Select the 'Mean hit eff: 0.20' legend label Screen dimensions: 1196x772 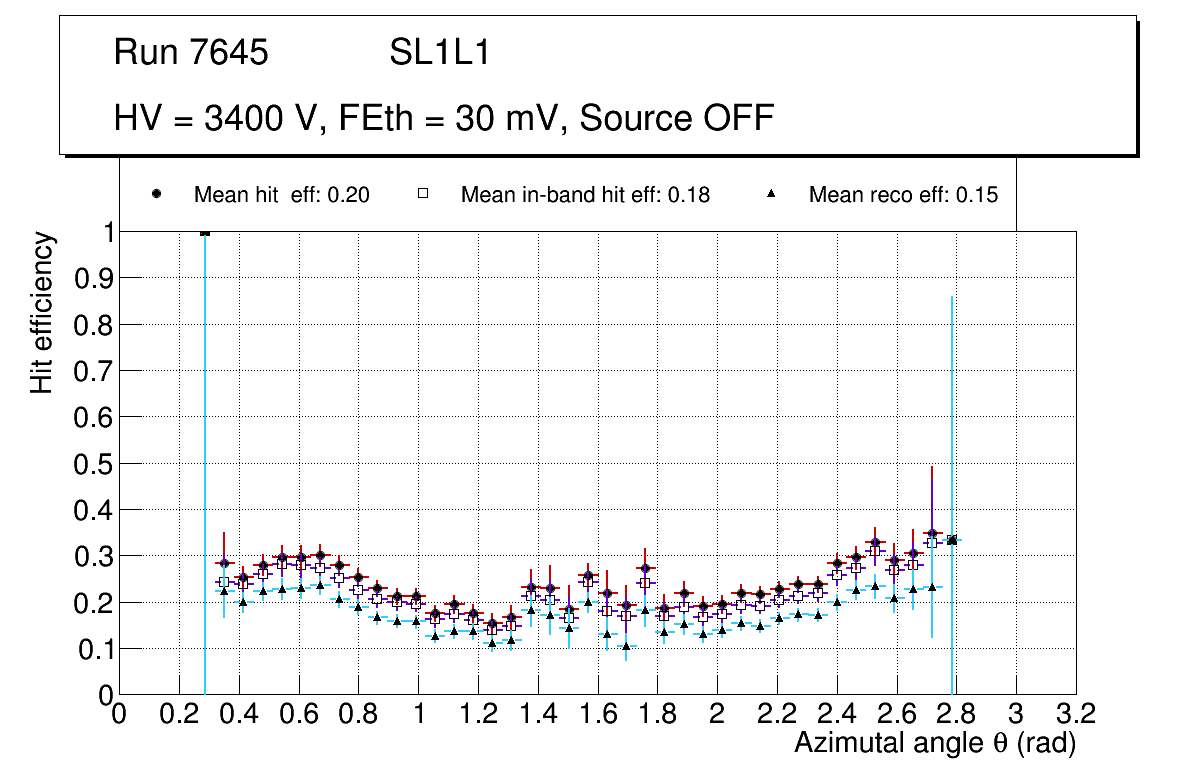(x=281, y=195)
